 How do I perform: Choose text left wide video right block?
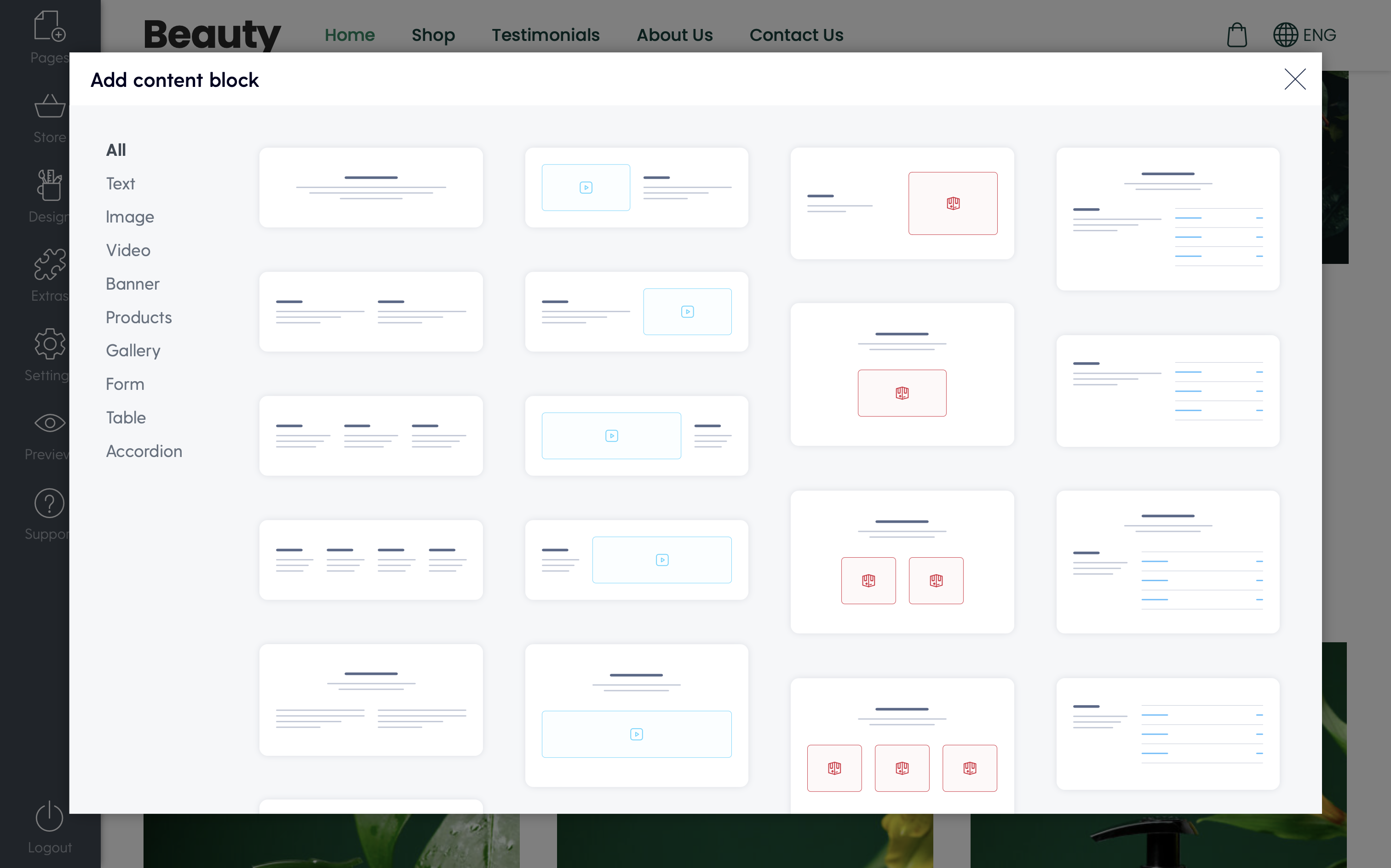636,560
